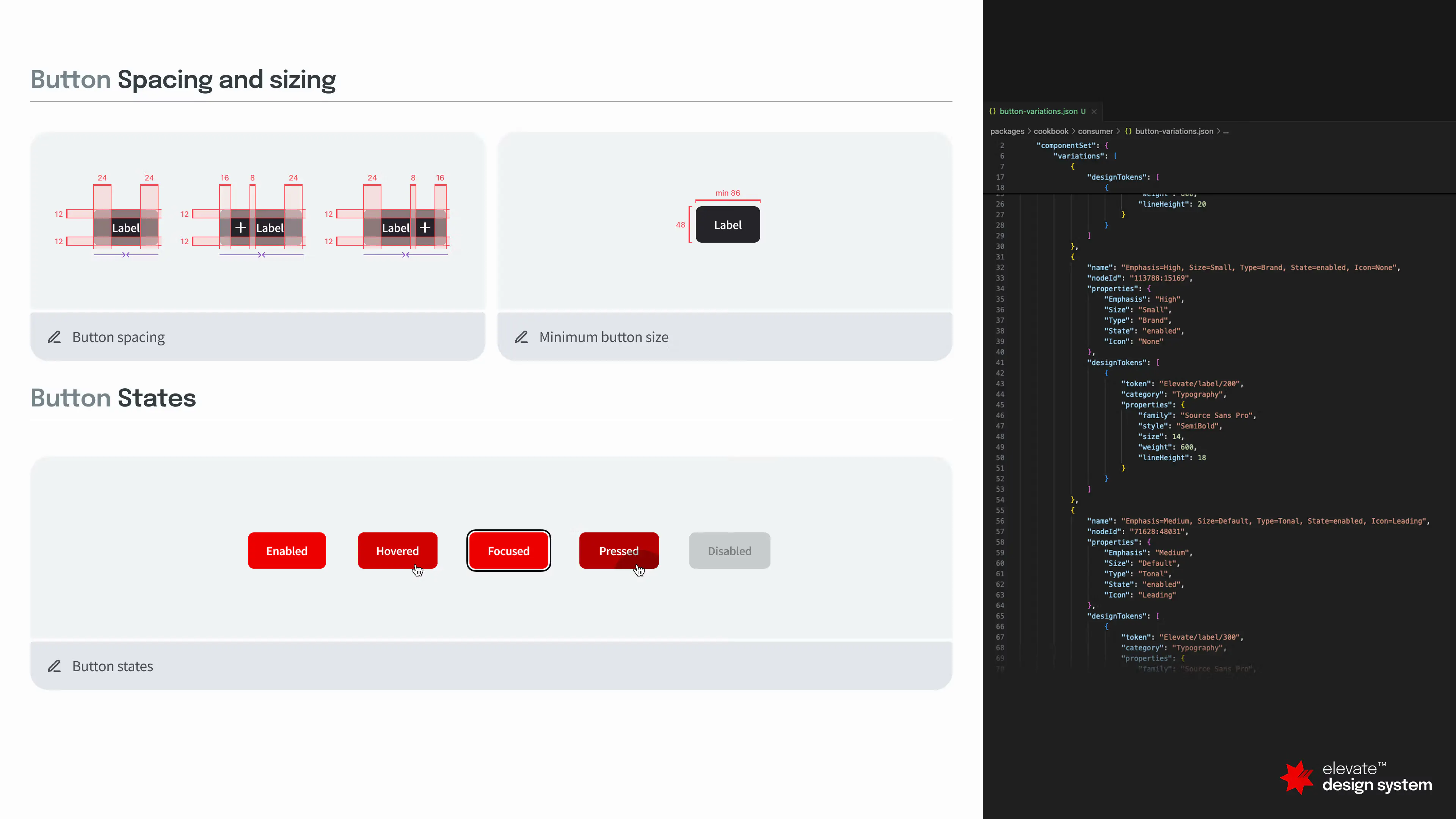1456x819 pixels.
Task: Click the "token": "Elevate/label/200" line
Action: pyautogui.click(x=1182, y=384)
